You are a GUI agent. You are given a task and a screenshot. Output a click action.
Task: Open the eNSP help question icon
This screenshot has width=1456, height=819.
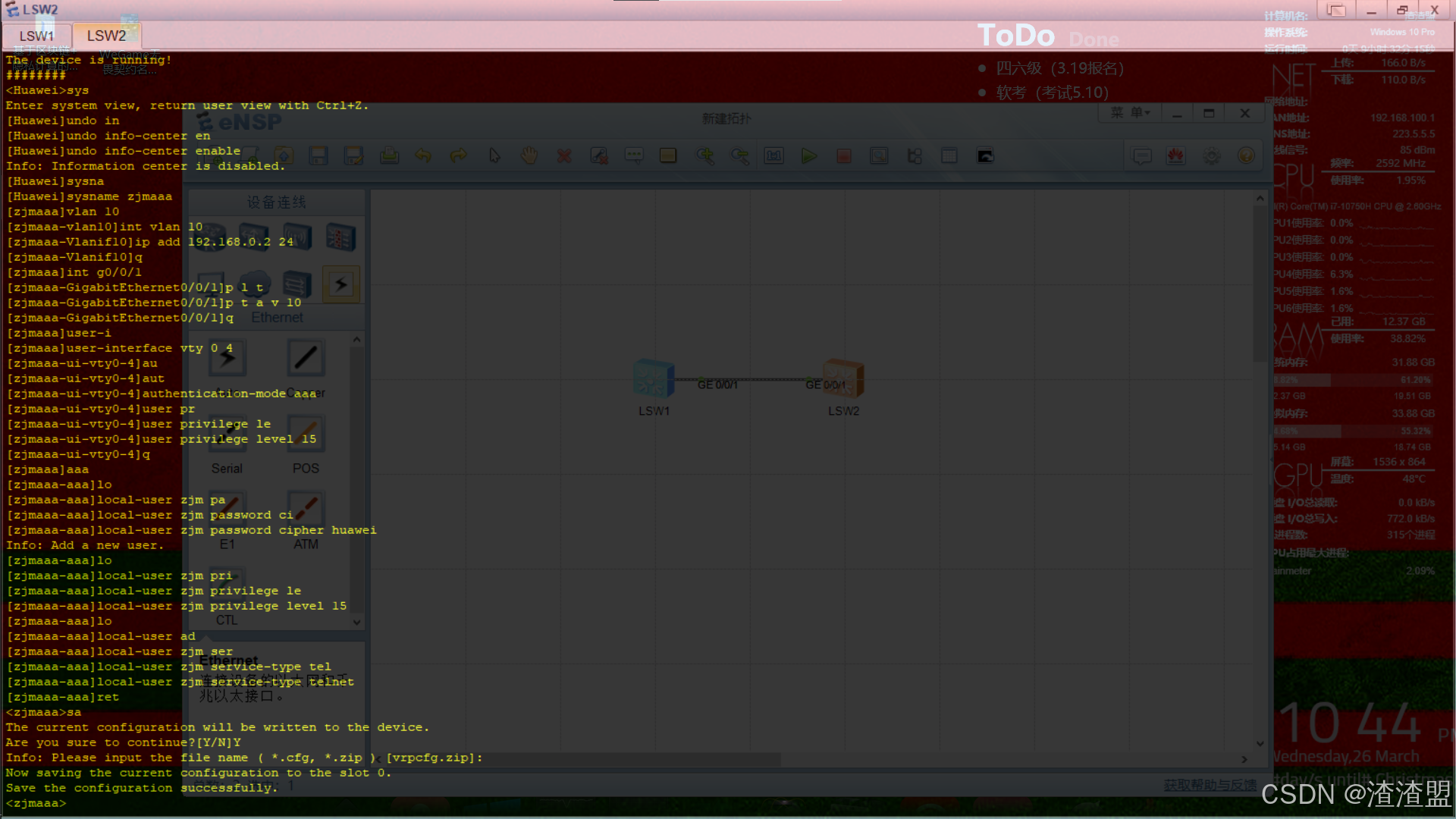tap(1246, 156)
